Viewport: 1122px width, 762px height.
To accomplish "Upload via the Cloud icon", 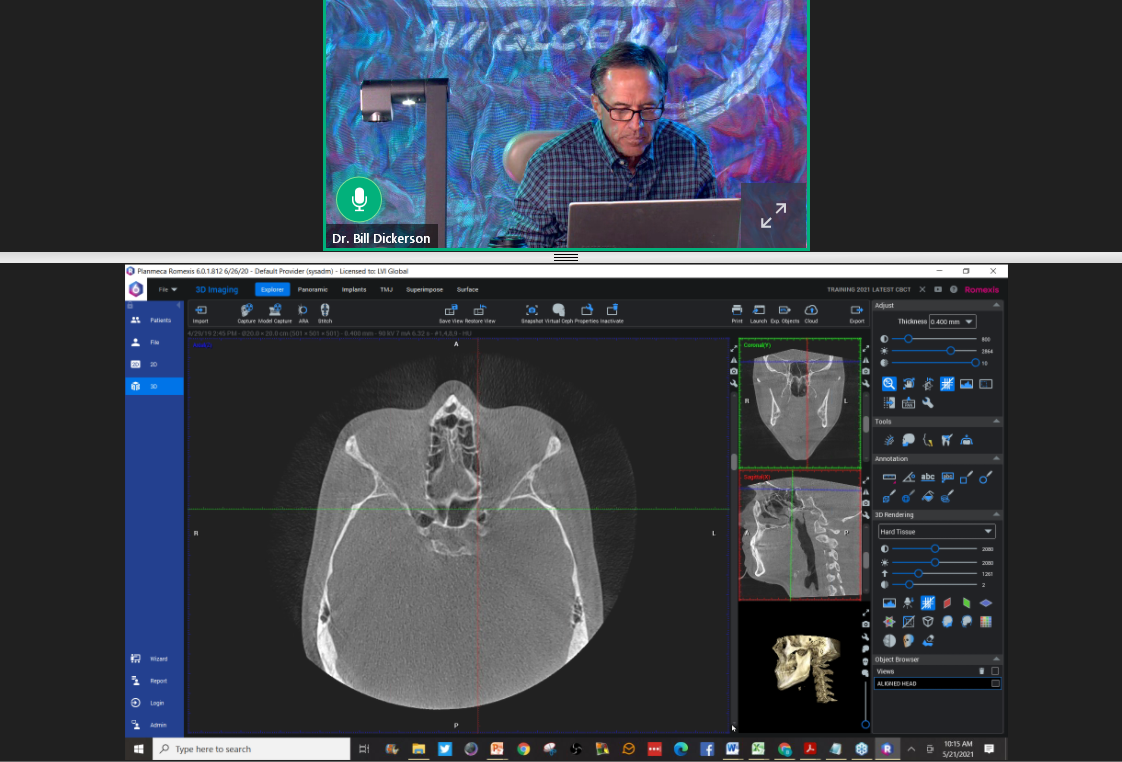I will click(x=811, y=311).
